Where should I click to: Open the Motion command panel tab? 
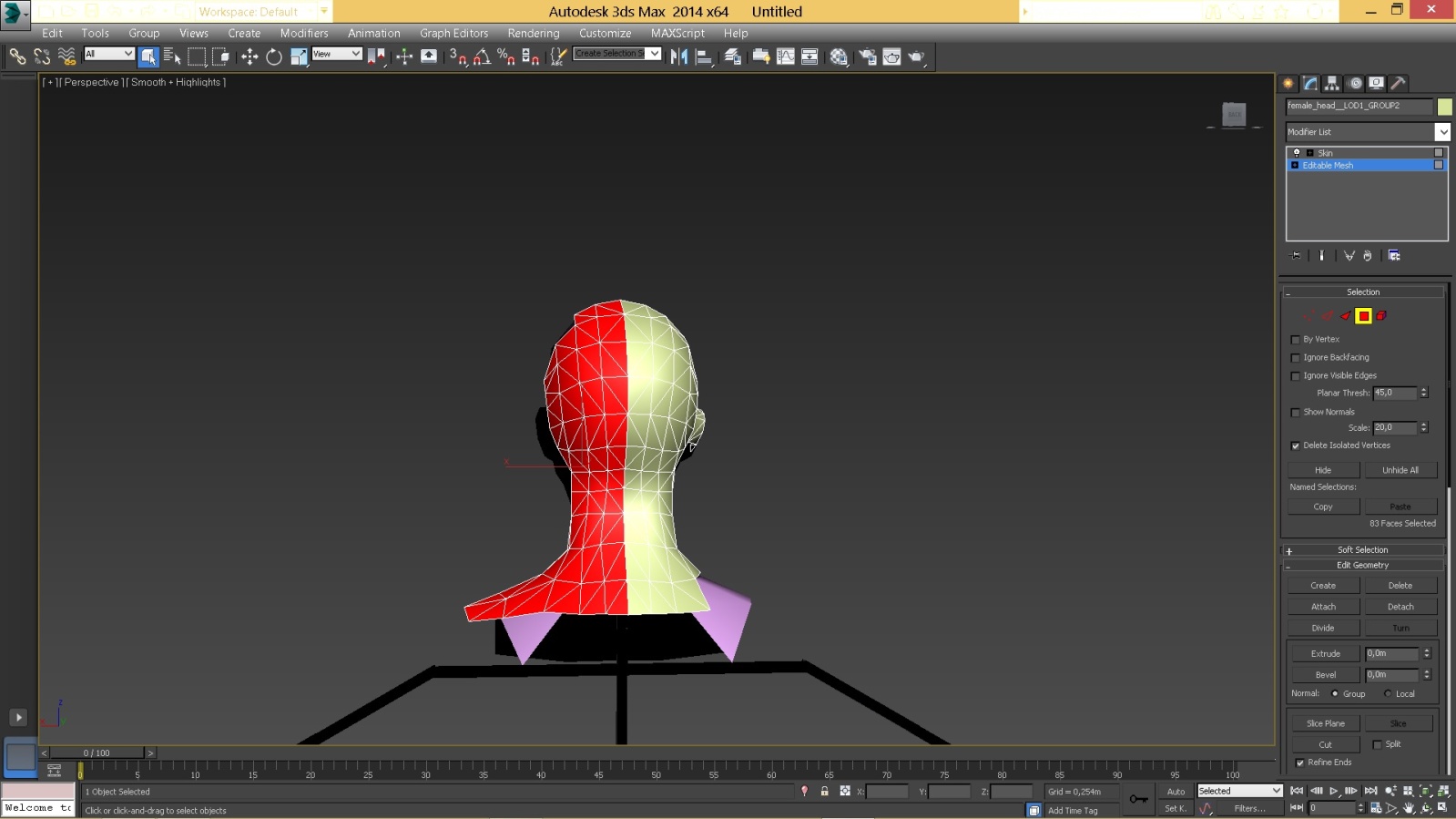click(x=1355, y=83)
